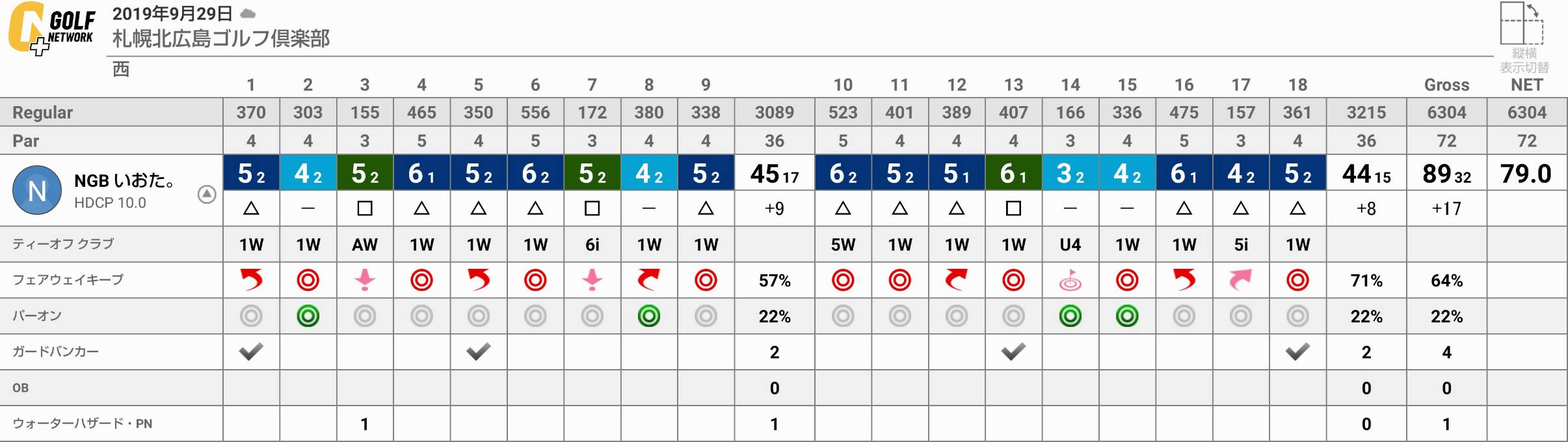
Task: Toggle hole 1 guard bunker checkmark
Action: [251, 352]
